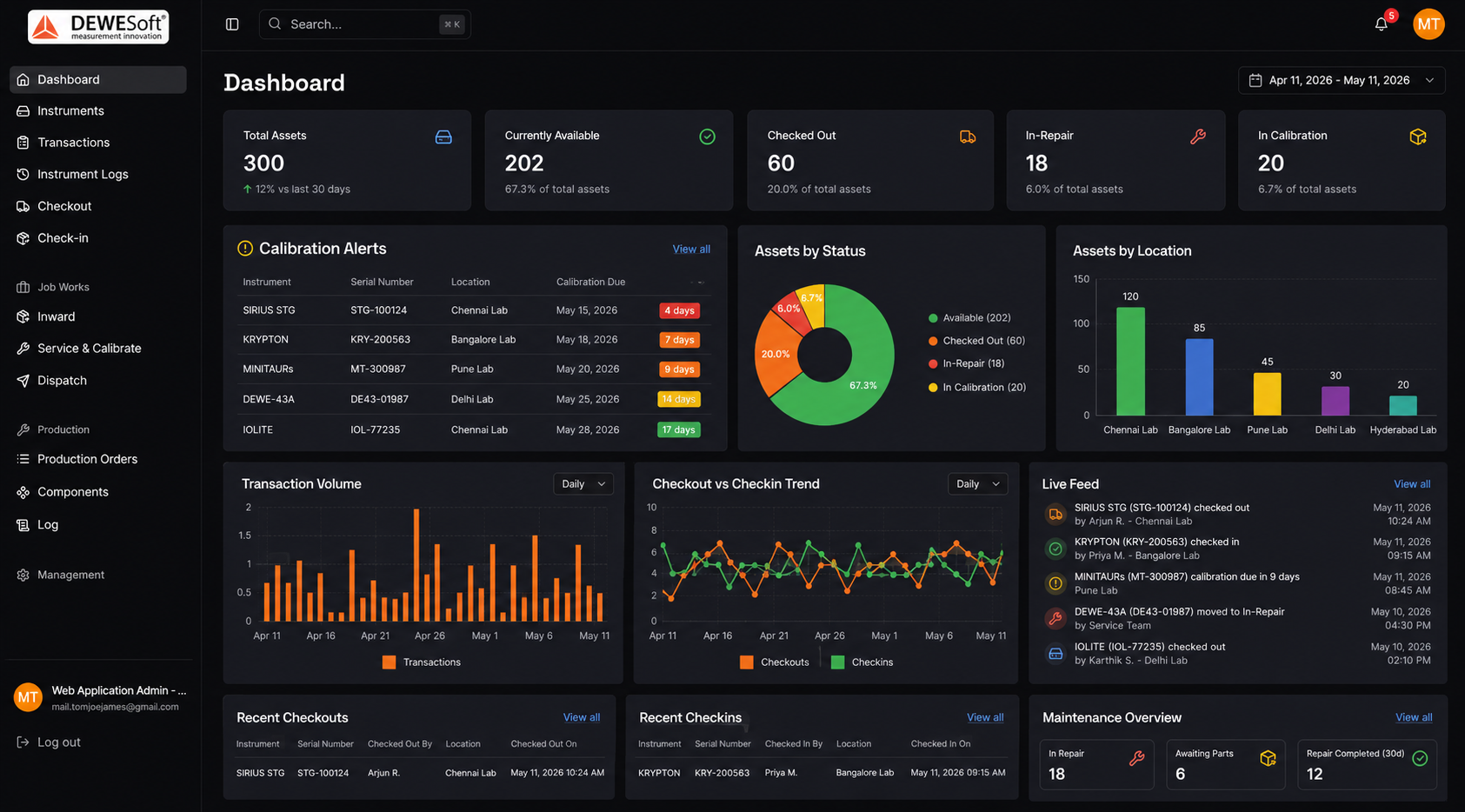Click the Log out button

[x=49, y=742]
